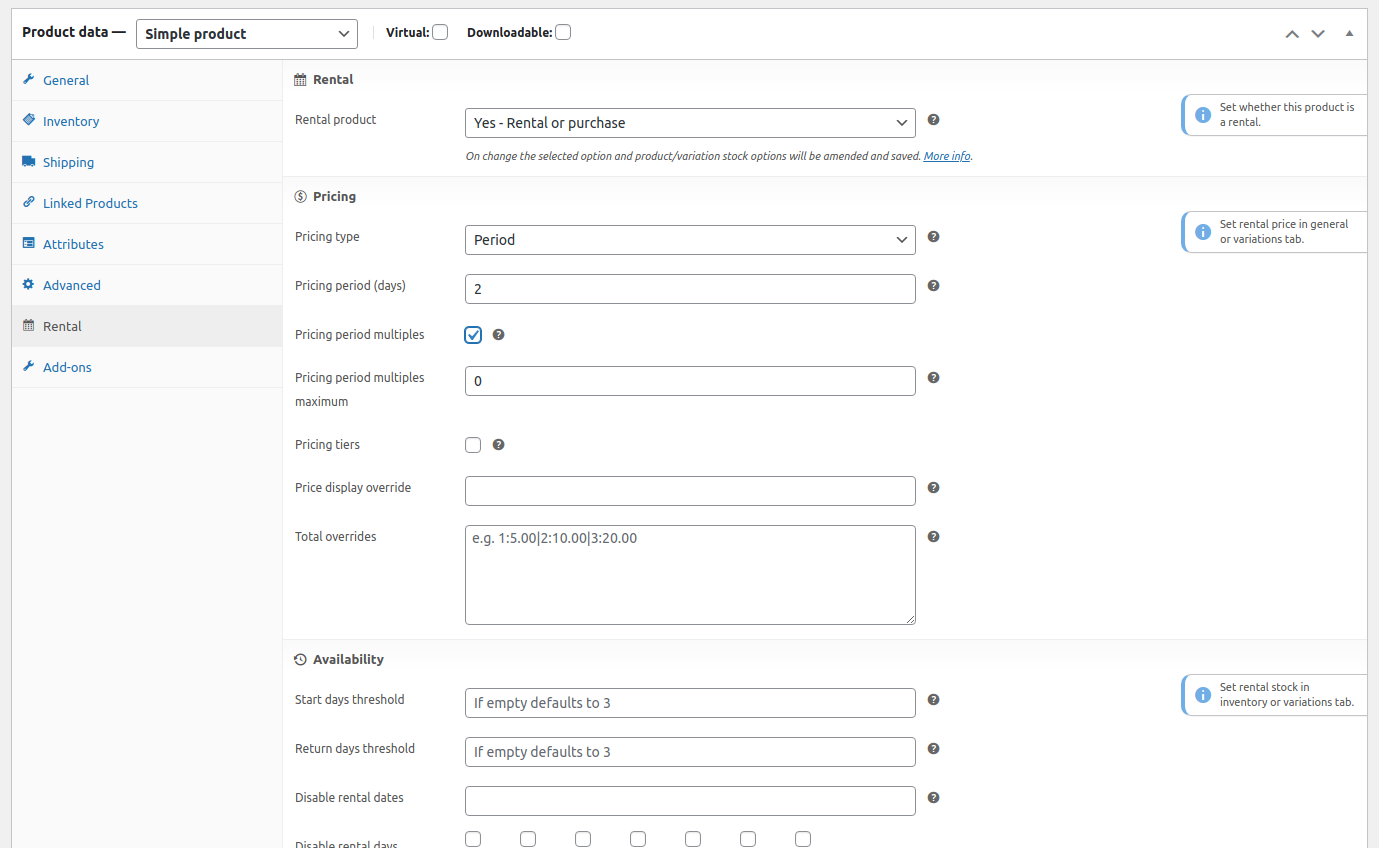Open the More info link
Screen dimensions: 1379x848
[x=946, y=156]
